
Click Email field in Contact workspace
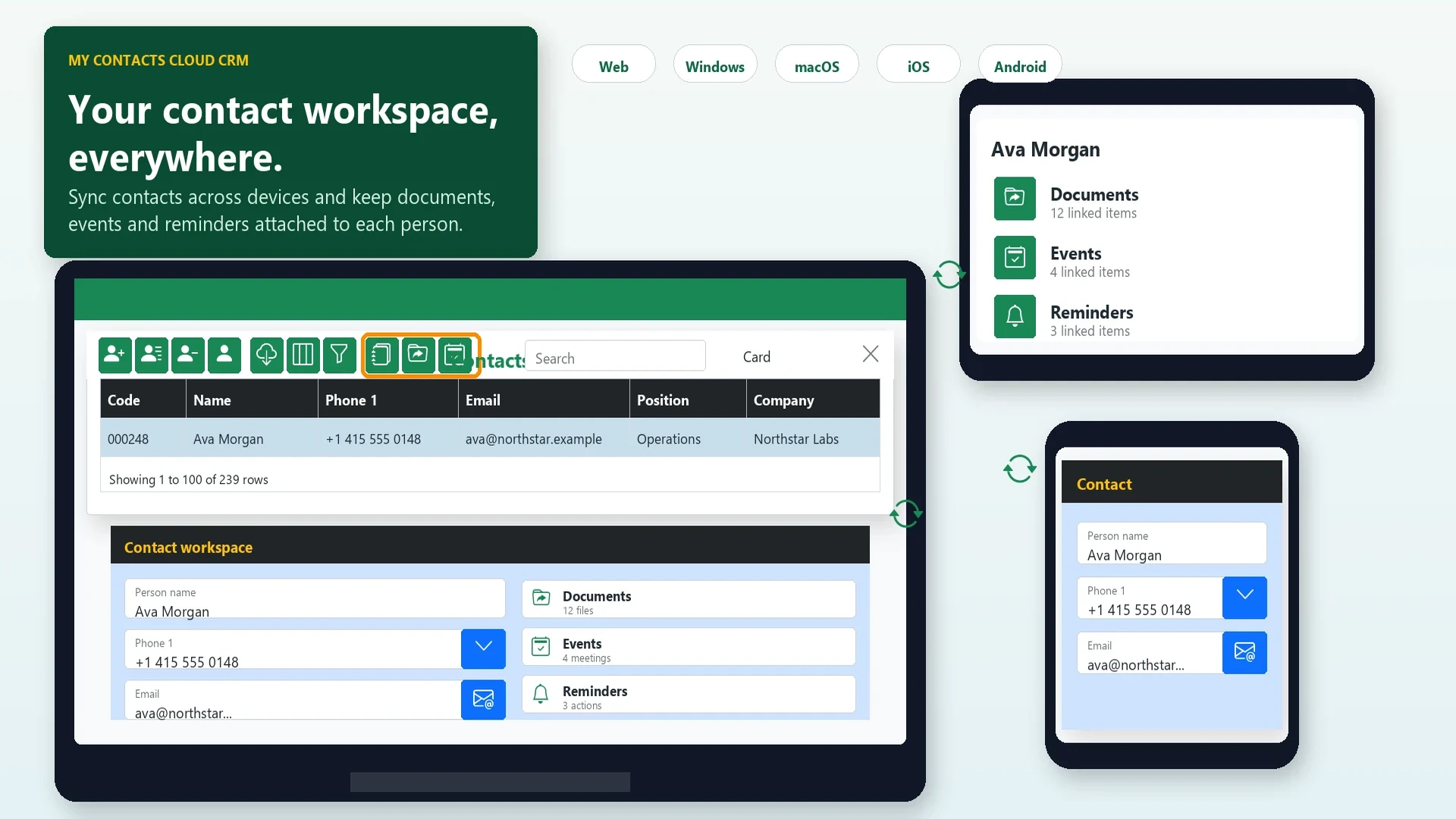pyautogui.click(x=293, y=700)
